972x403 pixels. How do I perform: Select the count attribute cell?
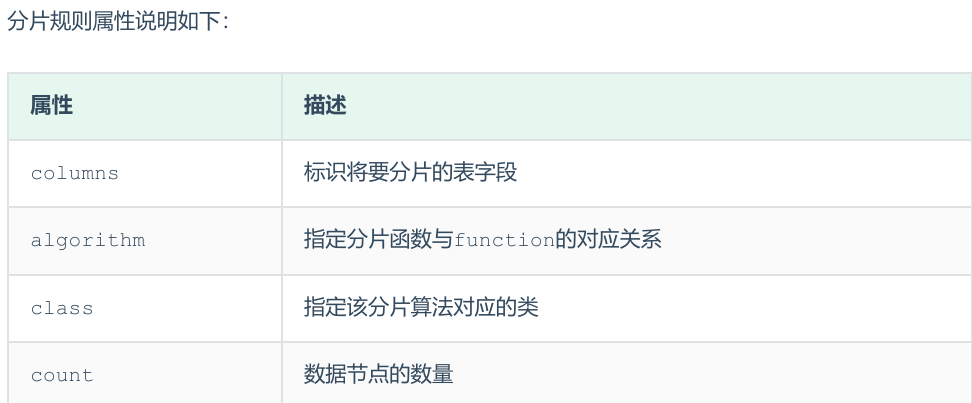pos(62,376)
